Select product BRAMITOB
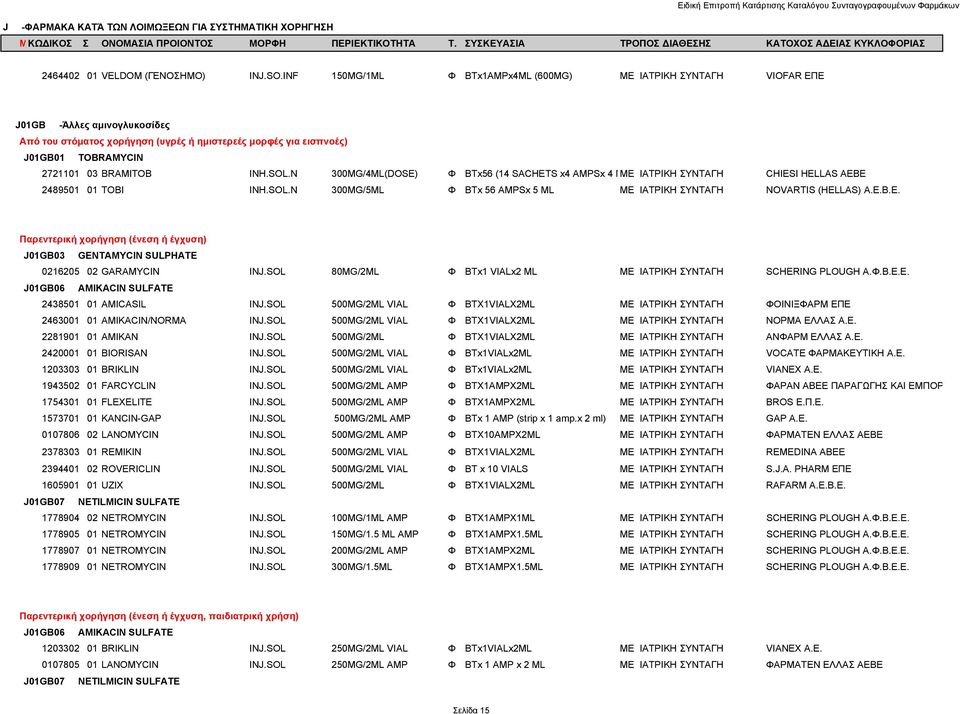Screen dimensions: 960x714 pyautogui.click(x=126, y=174)
